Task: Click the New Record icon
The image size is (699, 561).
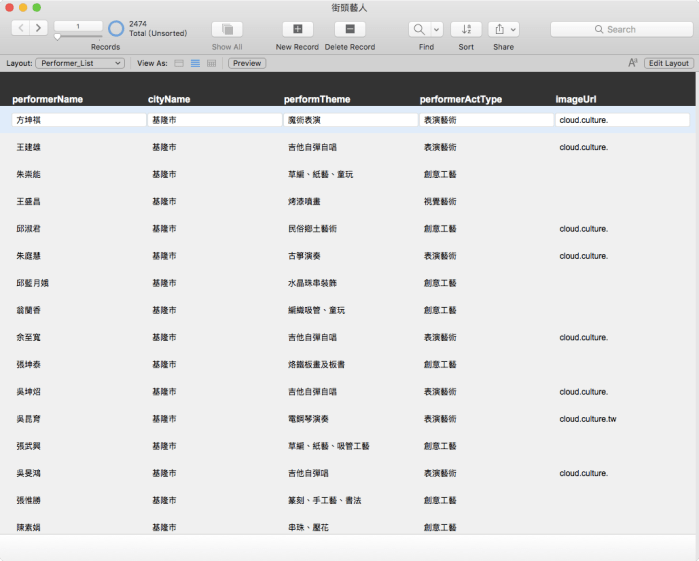Action: click(x=297, y=29)
